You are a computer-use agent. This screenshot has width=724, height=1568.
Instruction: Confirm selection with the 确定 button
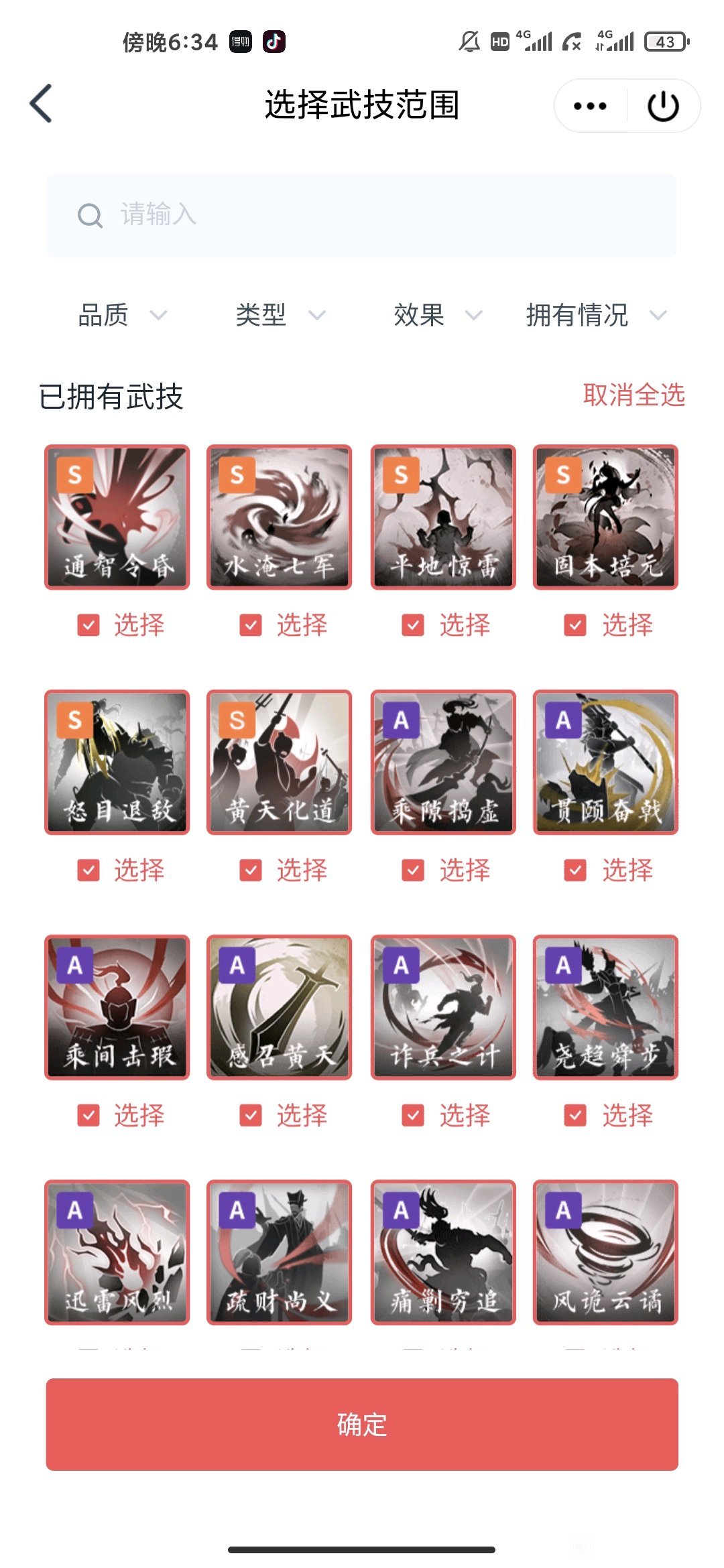(362, 1425)
